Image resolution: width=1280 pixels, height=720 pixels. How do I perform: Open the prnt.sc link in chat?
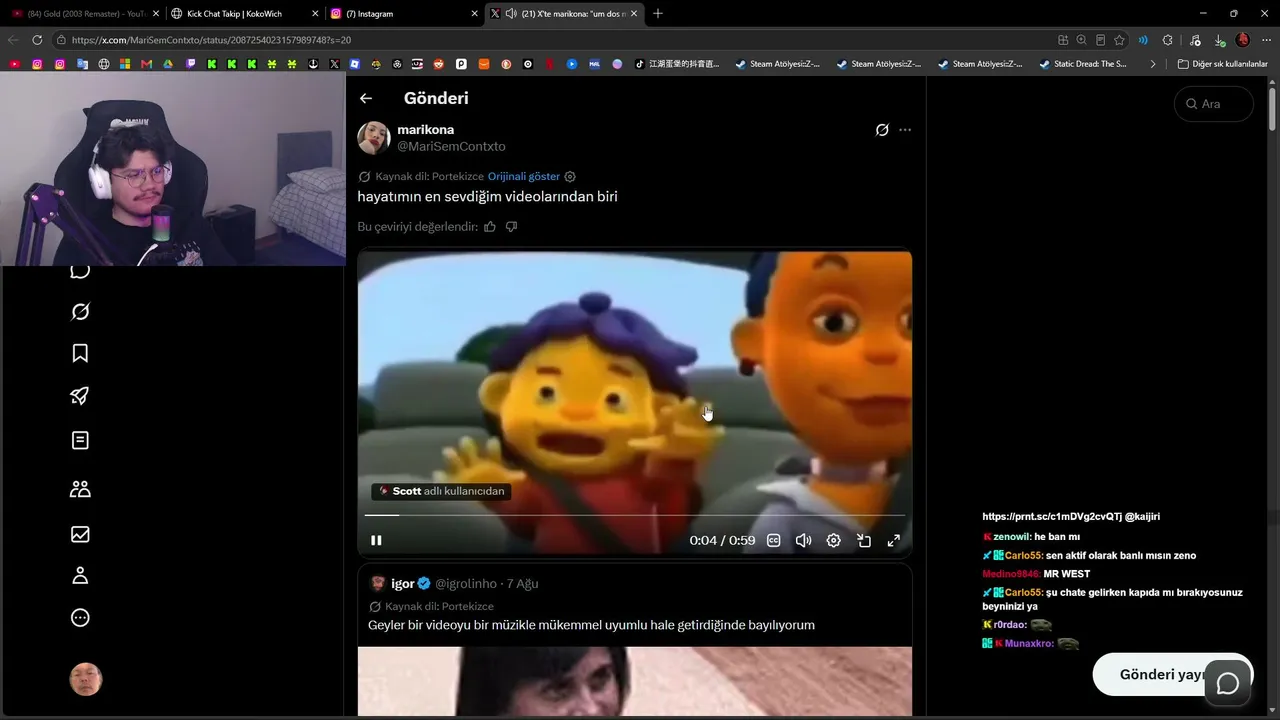pos(1052,517)
